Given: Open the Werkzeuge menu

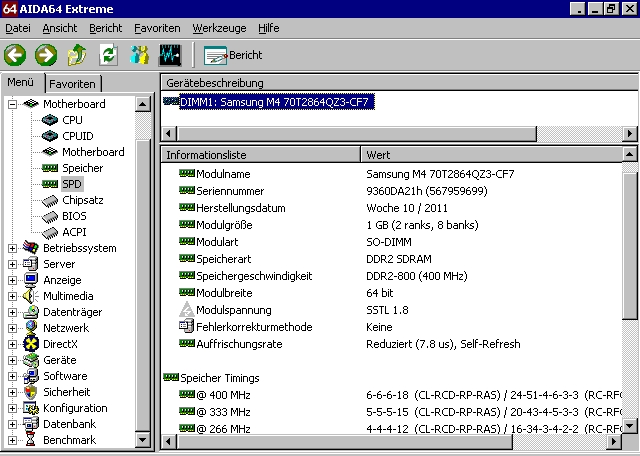Looking at the screenshot, I should pos(219,28).
